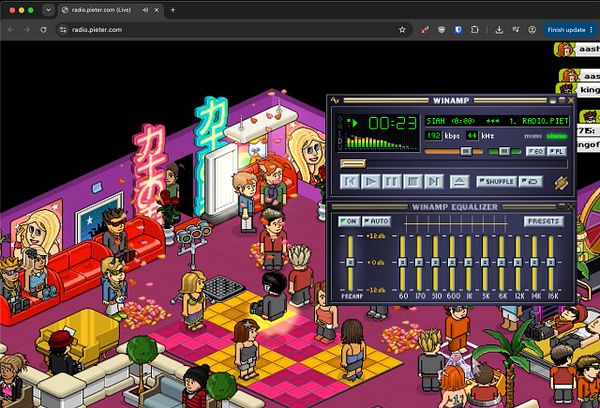Open a new browser tab

tap(173, 10)
